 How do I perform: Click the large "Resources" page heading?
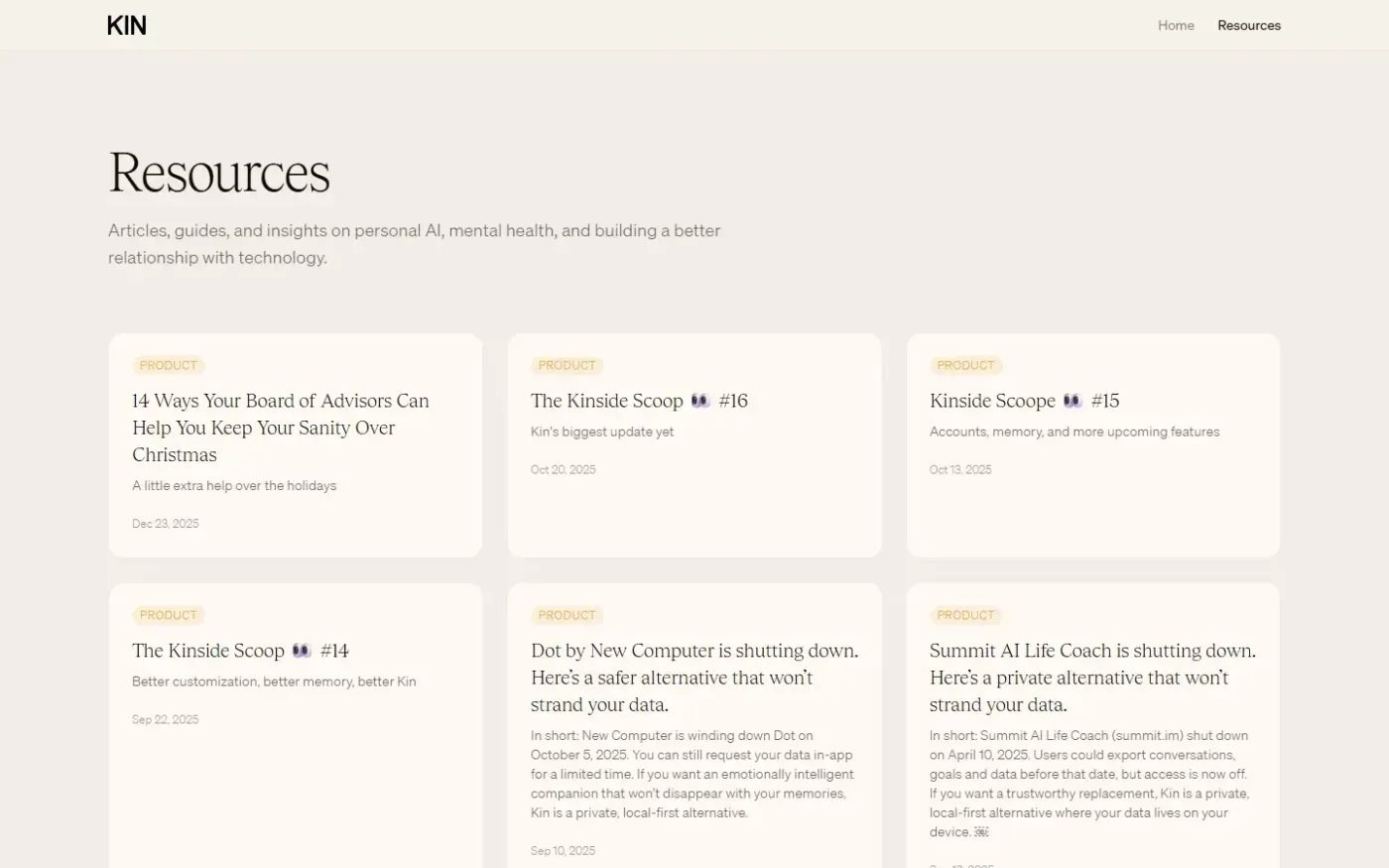(219, 173)
